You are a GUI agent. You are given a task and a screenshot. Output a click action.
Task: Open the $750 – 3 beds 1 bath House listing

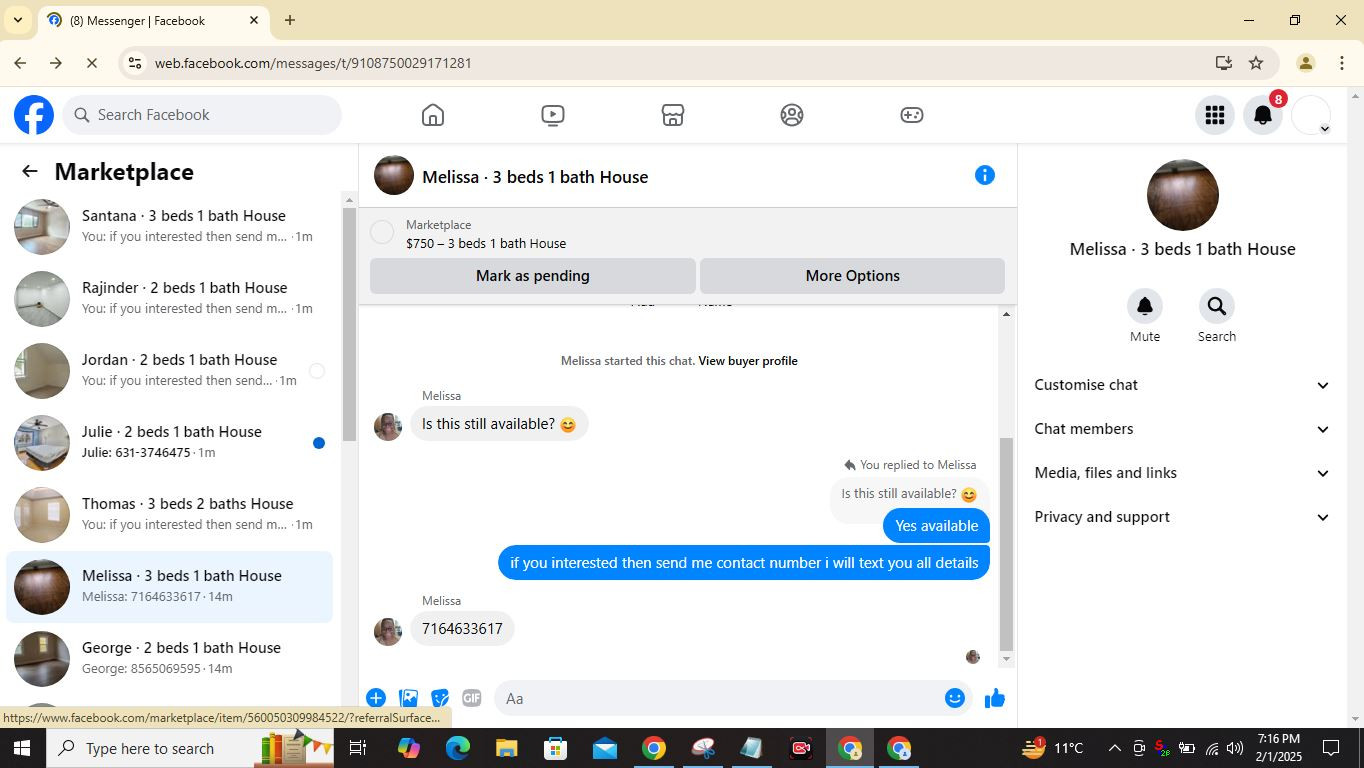coord(486,243)
